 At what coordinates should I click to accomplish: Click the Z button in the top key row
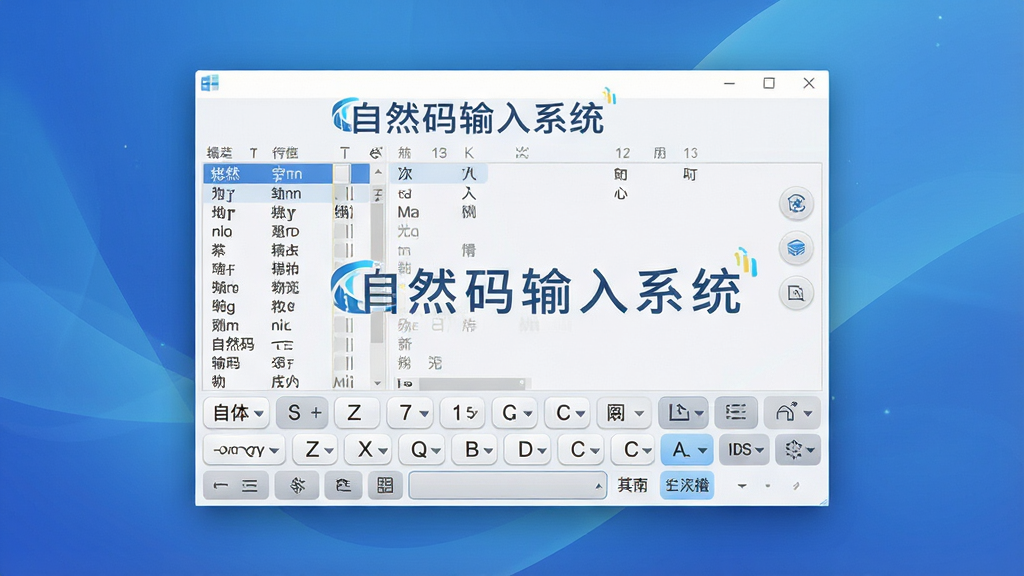pos(357,413)
